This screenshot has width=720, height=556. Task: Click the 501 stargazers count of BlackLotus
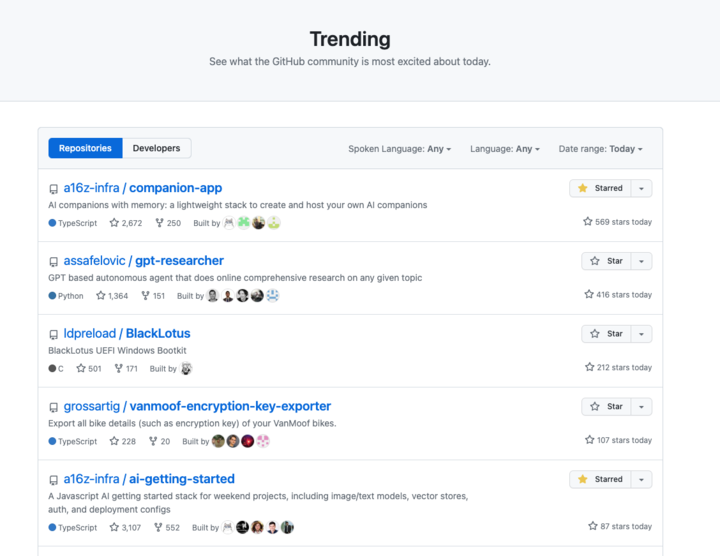89,368
